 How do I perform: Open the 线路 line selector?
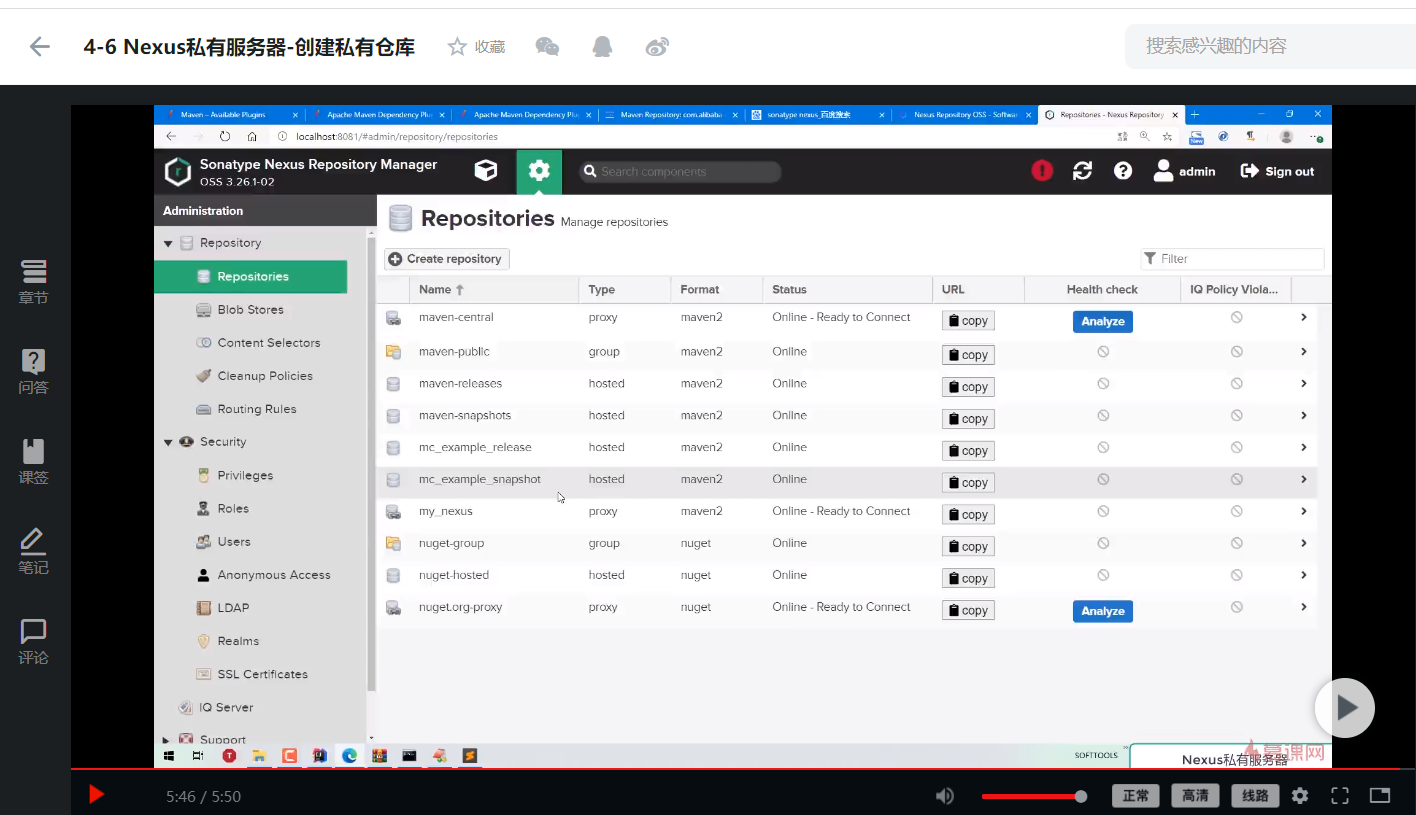(x=1255, y=796)
